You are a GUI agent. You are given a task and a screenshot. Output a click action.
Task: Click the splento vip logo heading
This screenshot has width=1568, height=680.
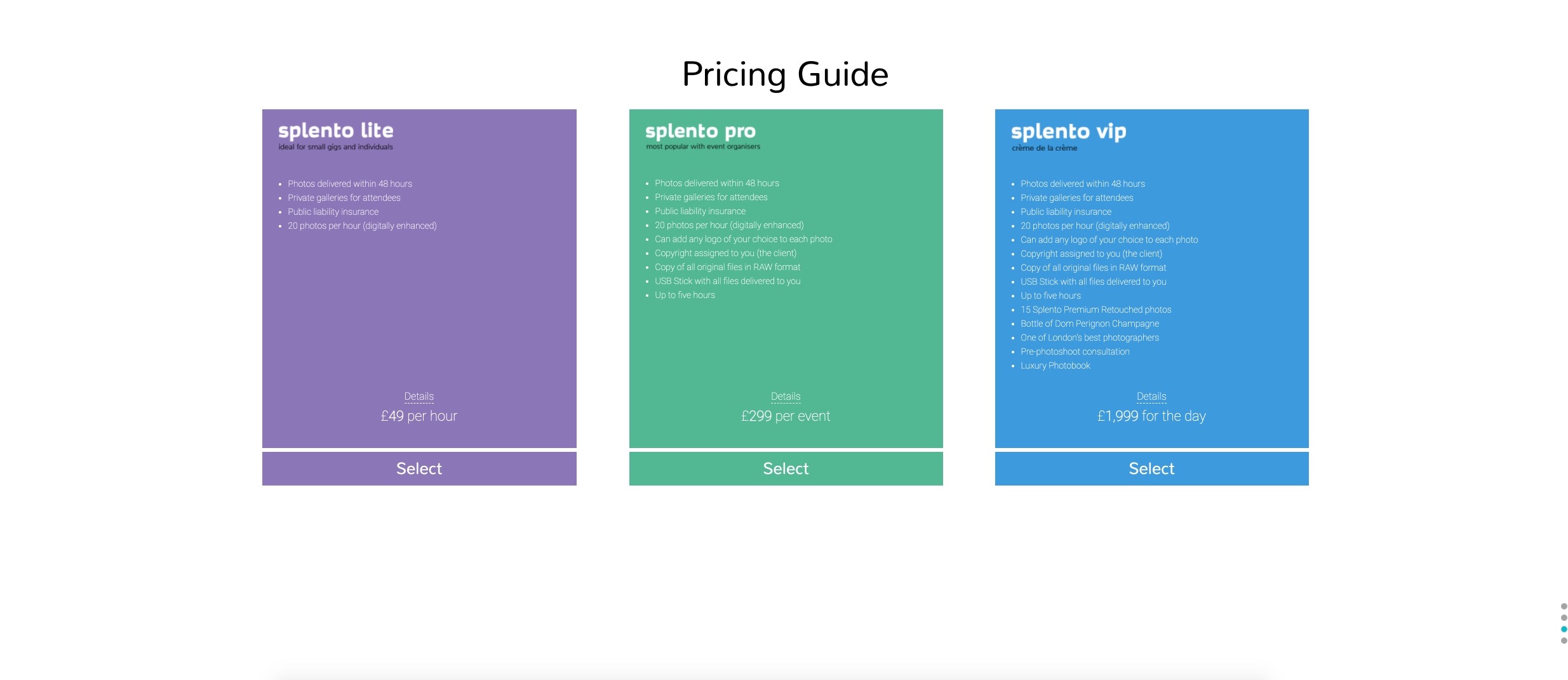[x=1068, y=132]
